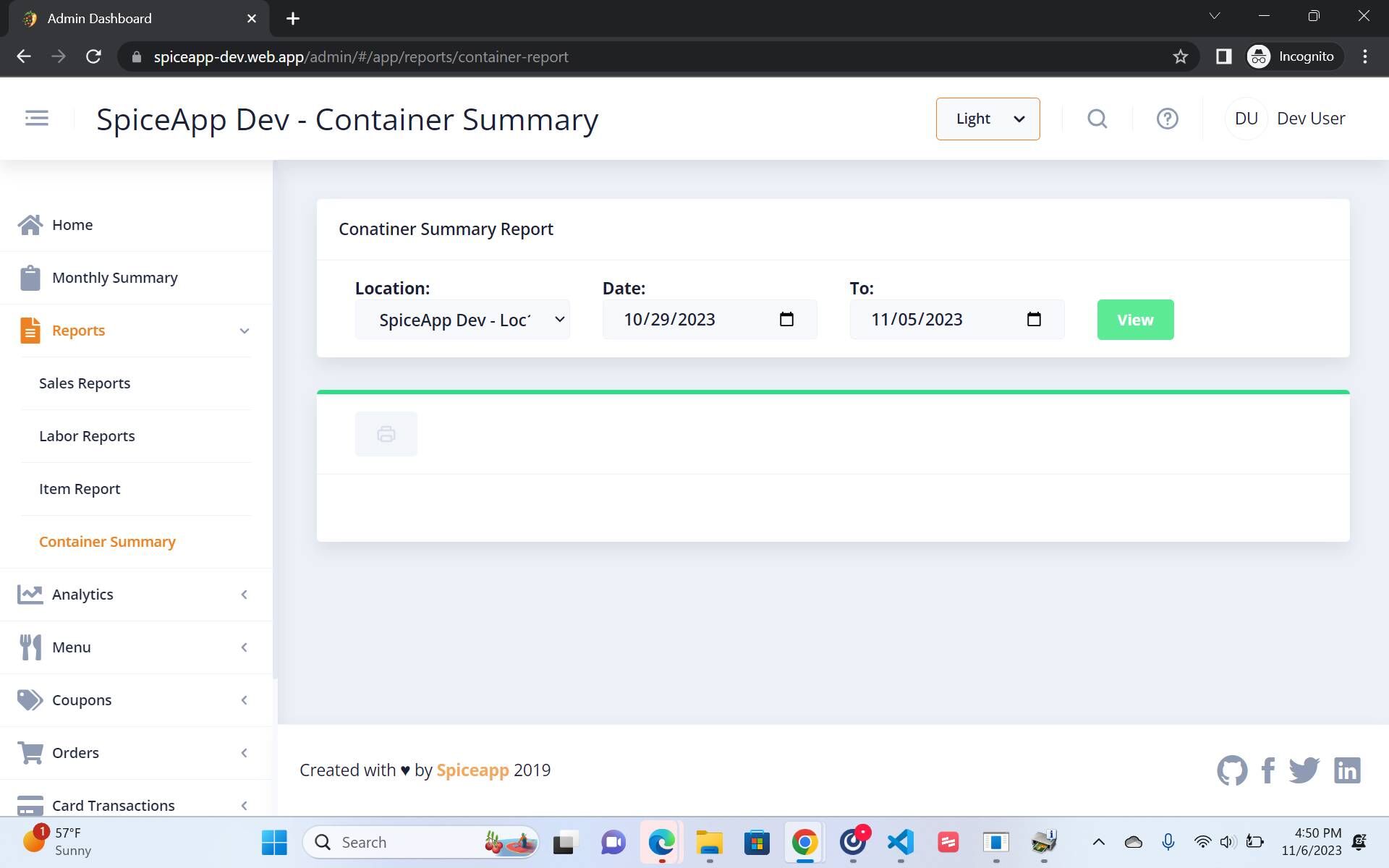Open the Light theme dropdown
1389x868 pixels.
coord(987,119)
